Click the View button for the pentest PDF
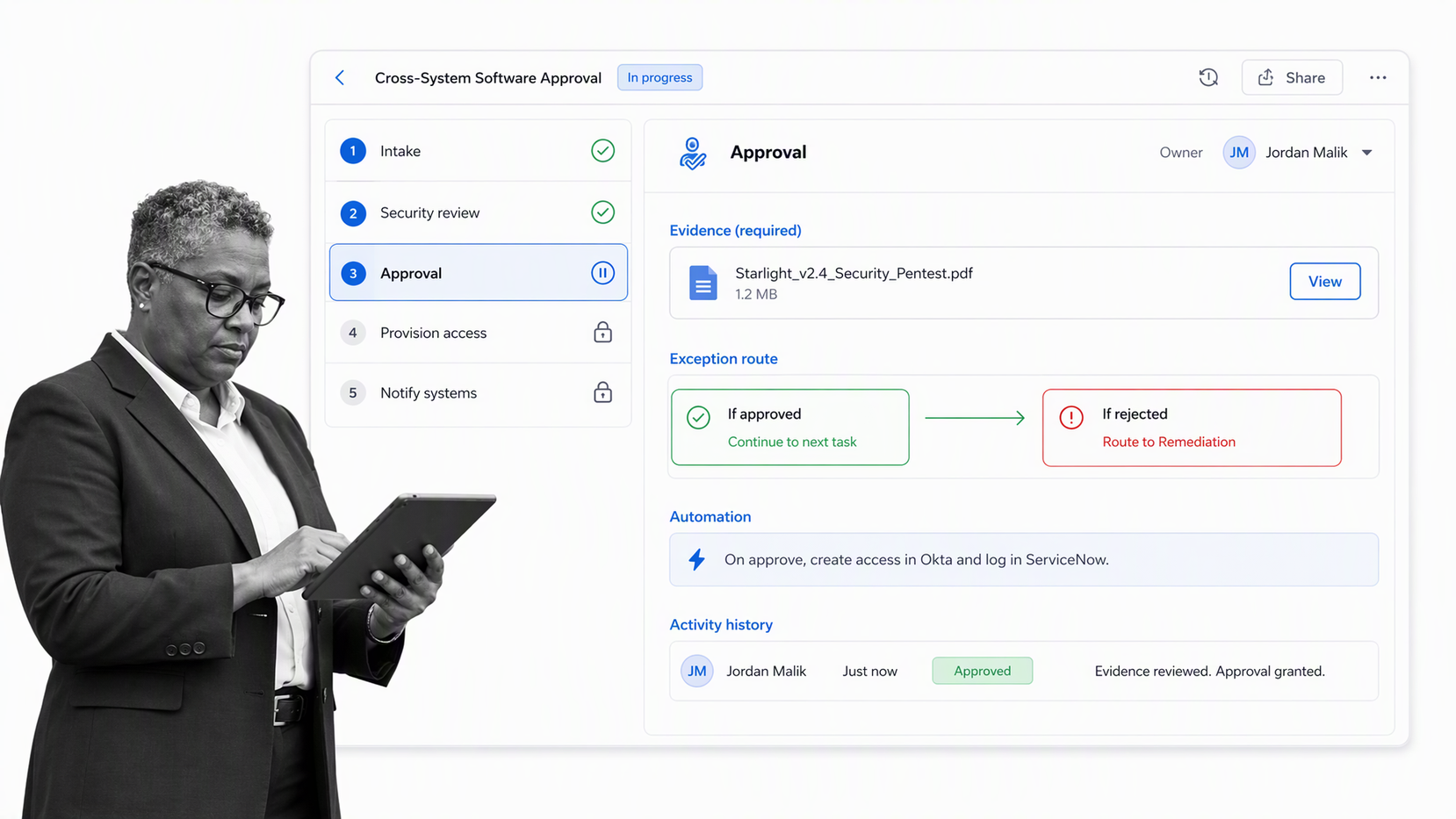1456x819 pixels. coord(1324,282)
